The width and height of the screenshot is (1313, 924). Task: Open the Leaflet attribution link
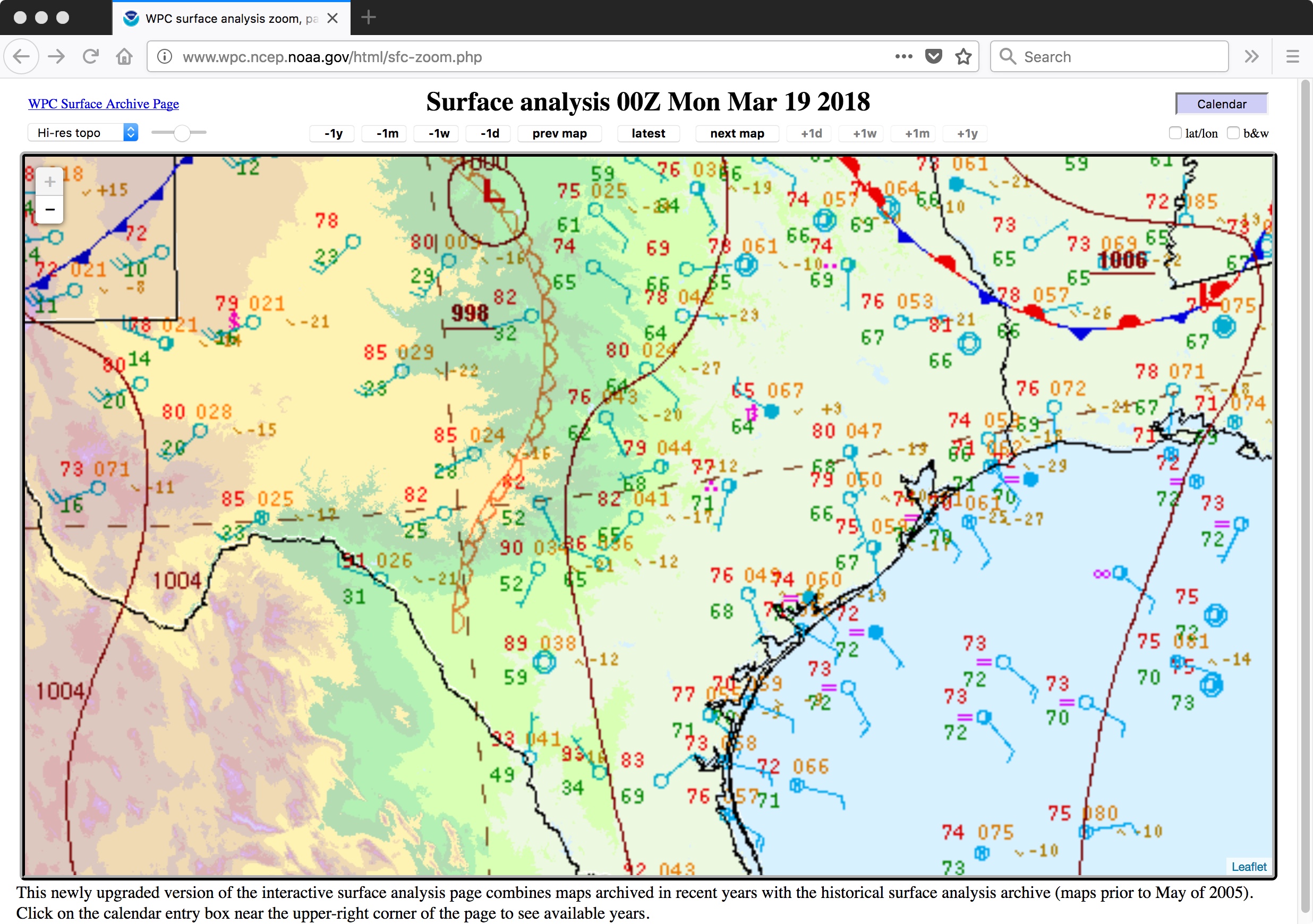[x=1249, y=866]
